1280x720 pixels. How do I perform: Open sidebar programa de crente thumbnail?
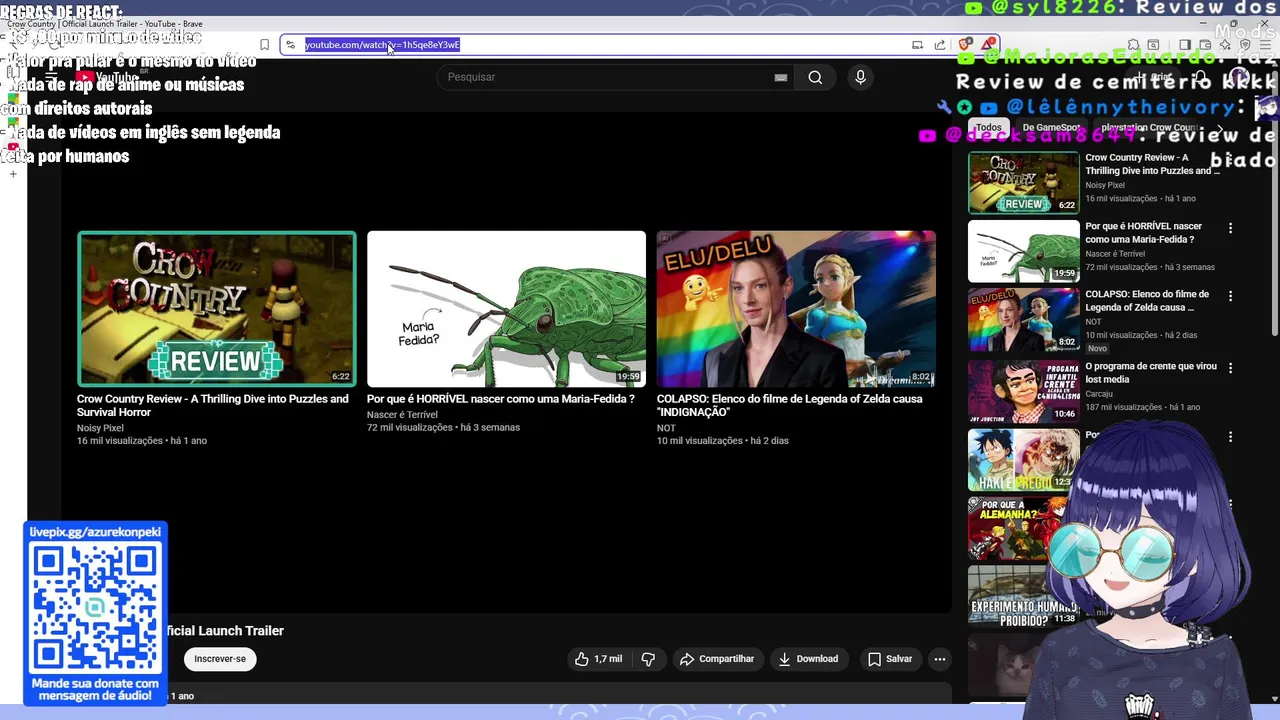pos(1023,391)
